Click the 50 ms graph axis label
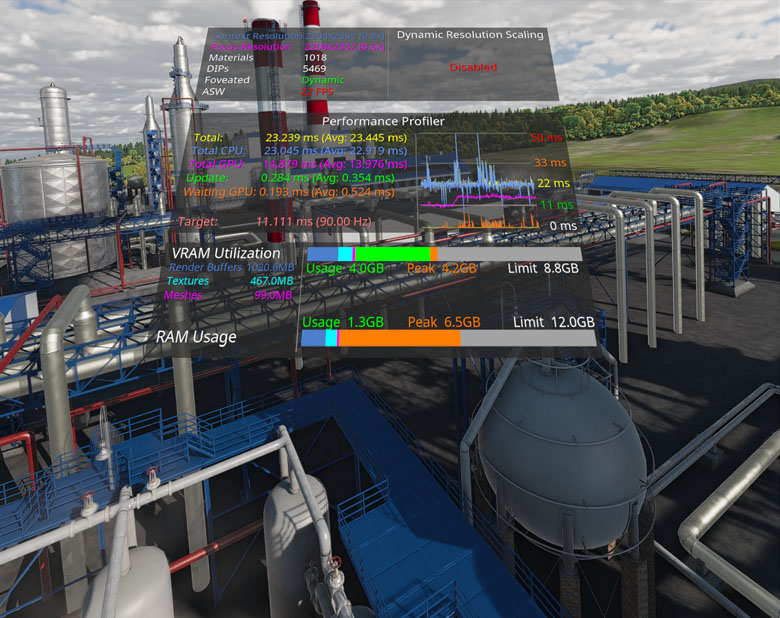This screenshot has width=780, height=618. pos(546,138)
